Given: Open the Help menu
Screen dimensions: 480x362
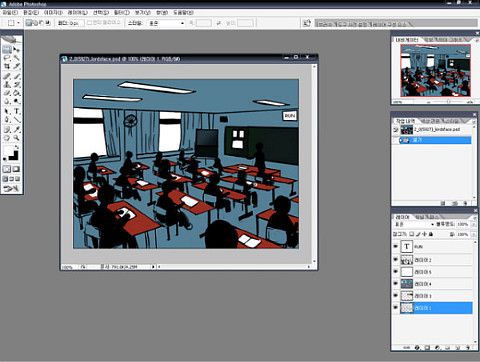Looking at the screenshot, I should 183,13.
